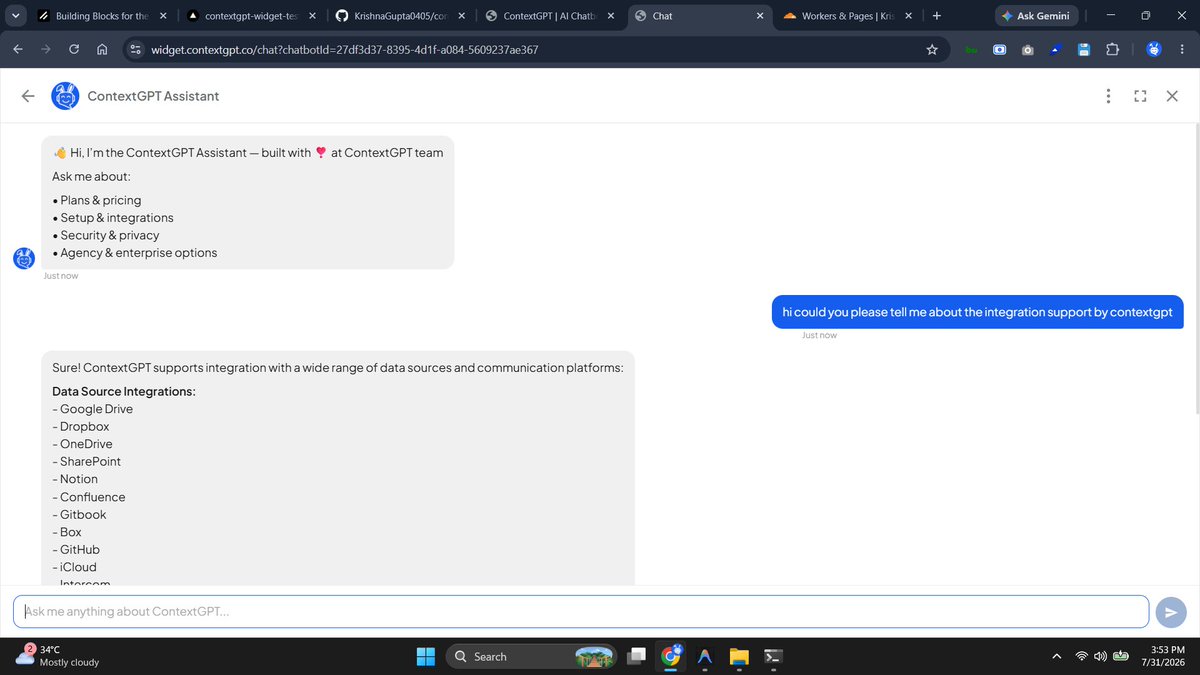Click the blue cloud extension icon
1200x675 pixels.
point(1055,49)
